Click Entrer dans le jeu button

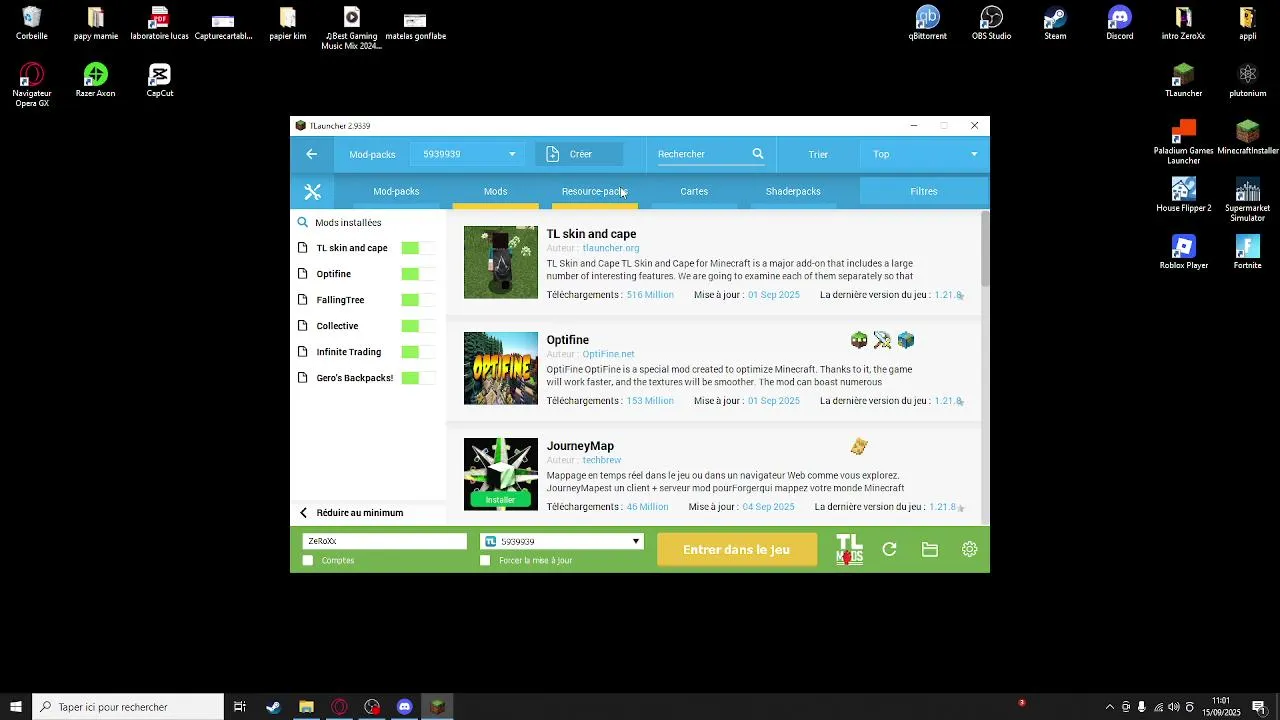(x=736, y=550)
